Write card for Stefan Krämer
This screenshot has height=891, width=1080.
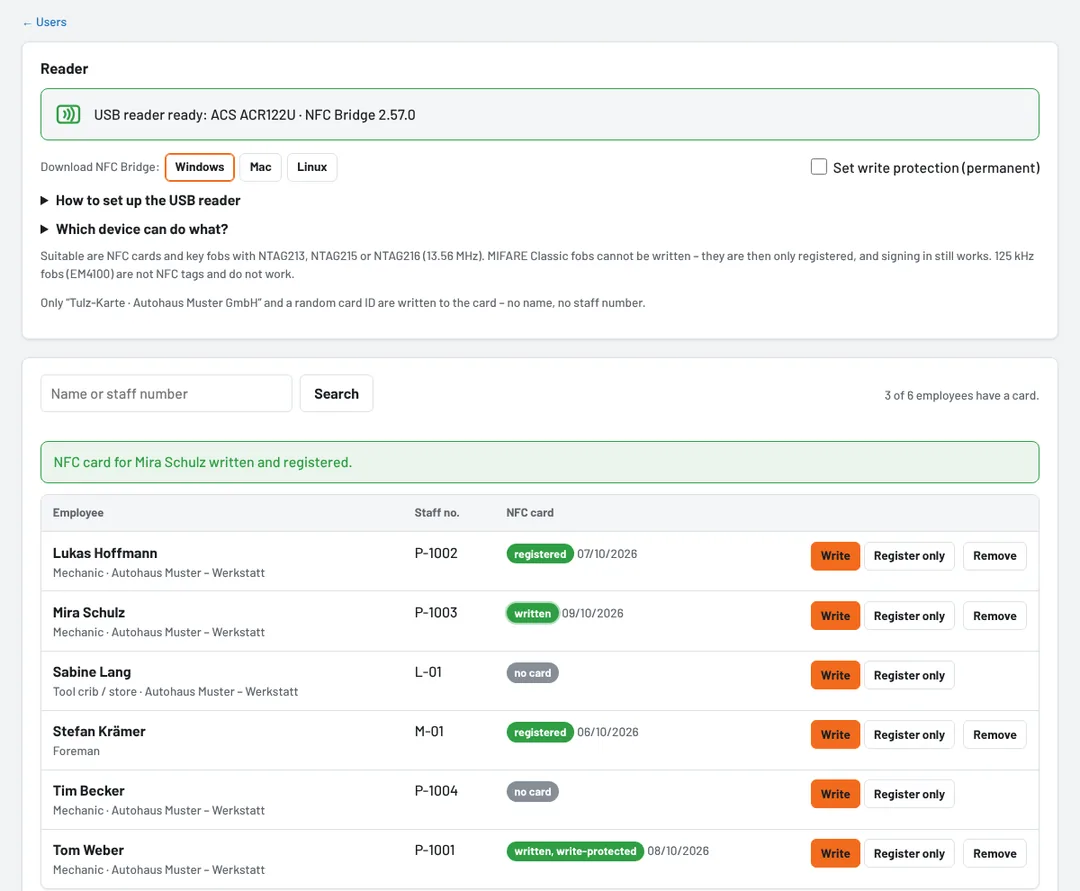point(835,735)
